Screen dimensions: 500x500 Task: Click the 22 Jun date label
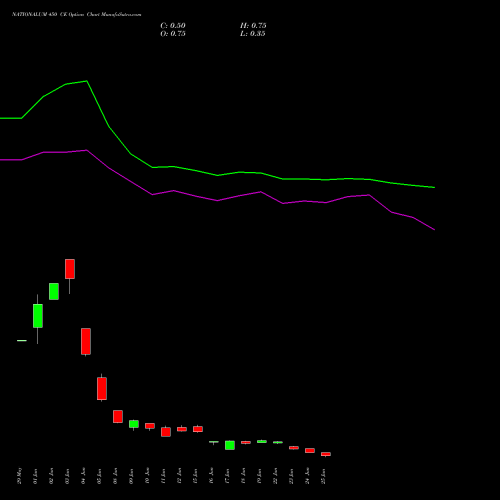[x=275, y=476]
